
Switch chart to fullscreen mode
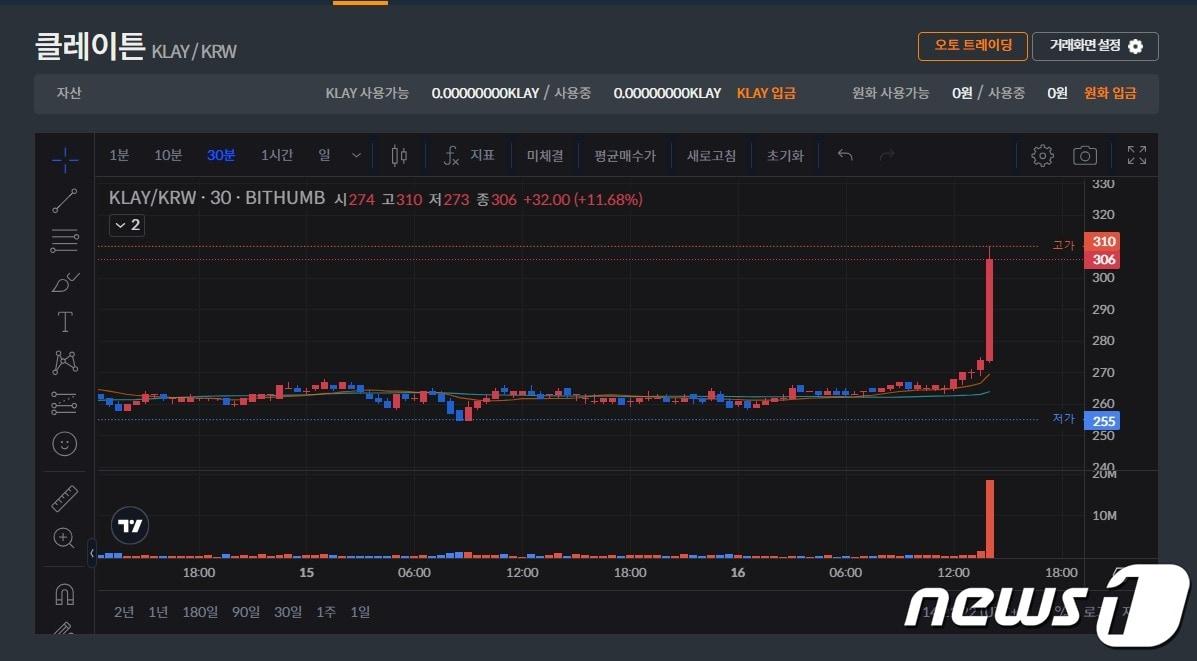point(1137,156)
